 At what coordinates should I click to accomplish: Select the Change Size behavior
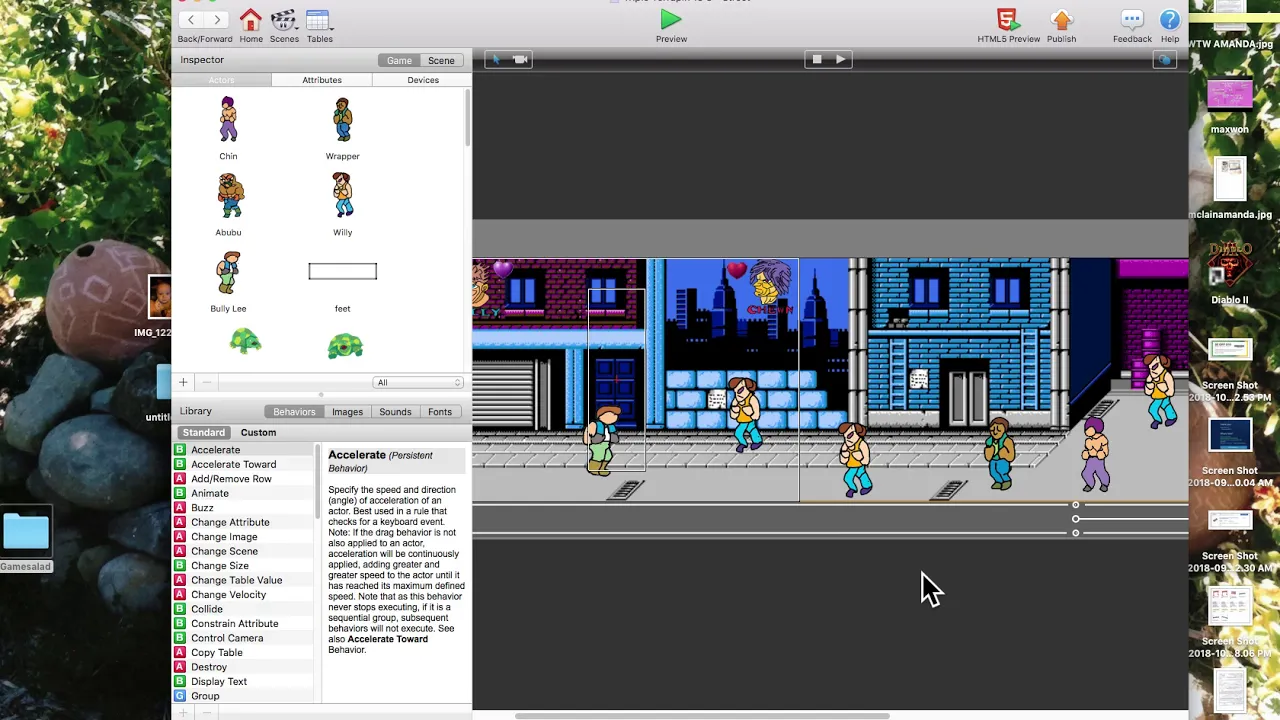coord(244,566)
